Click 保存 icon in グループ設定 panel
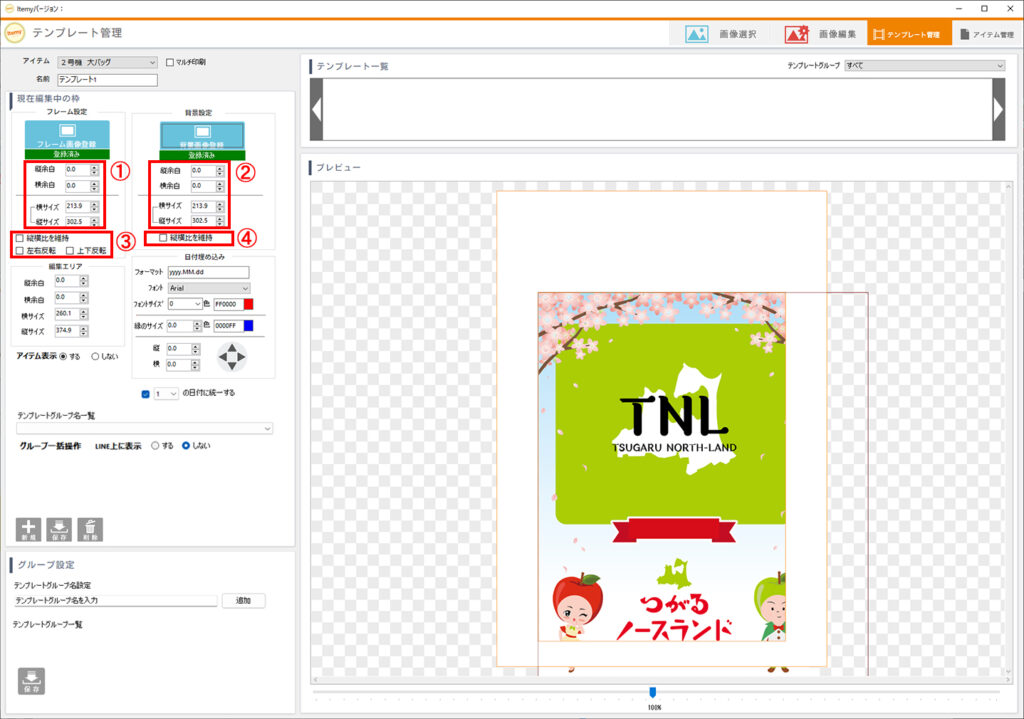Image resolution: width=1024 pixels, height=719 pixels. [31, 680]
